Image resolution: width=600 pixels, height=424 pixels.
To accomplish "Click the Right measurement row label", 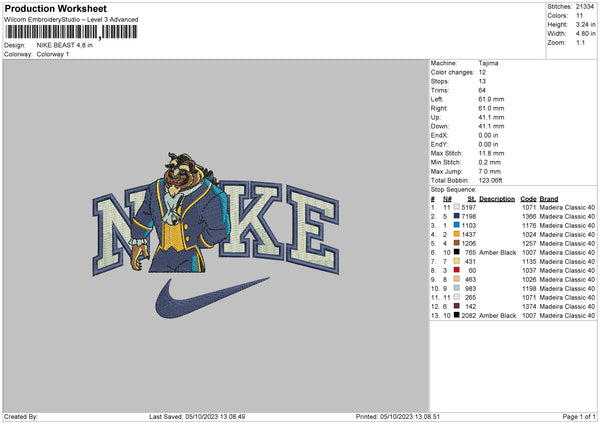I will click(439, 108).
